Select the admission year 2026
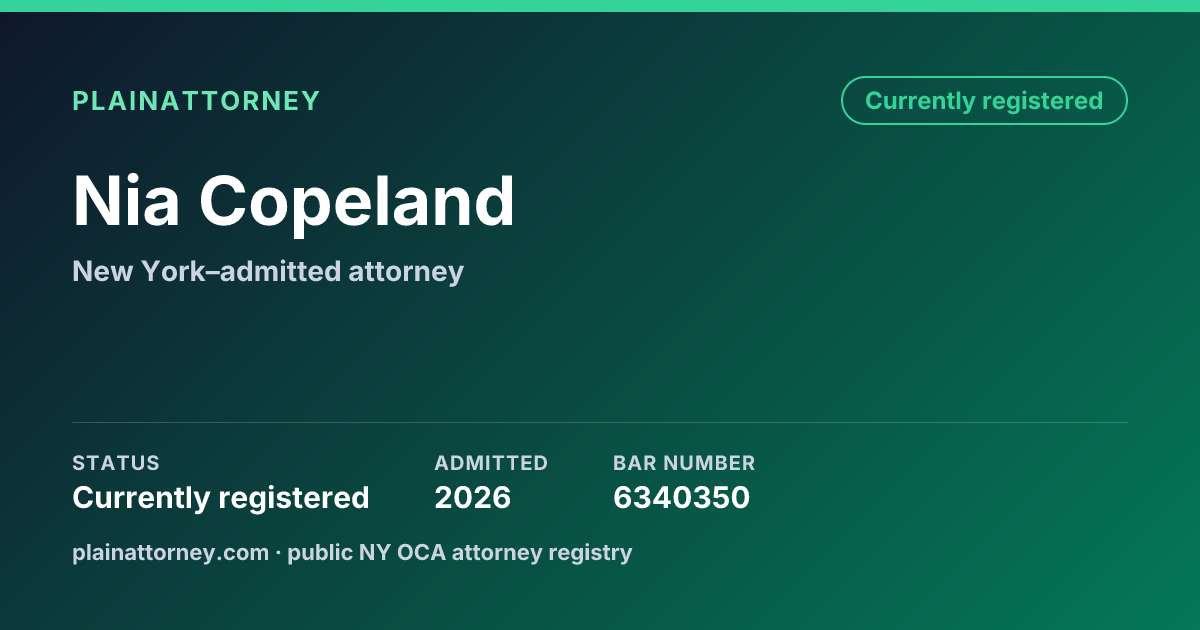The image size is (1200, 630). point(473,497)
